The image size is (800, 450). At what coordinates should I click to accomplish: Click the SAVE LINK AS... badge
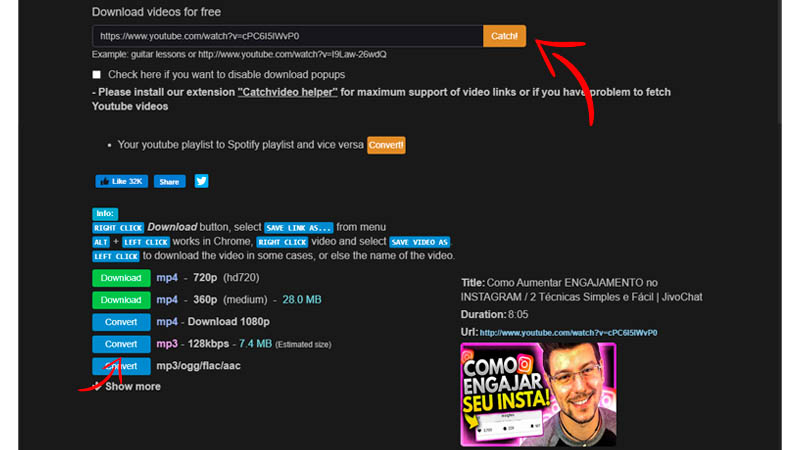coord(298,228)
